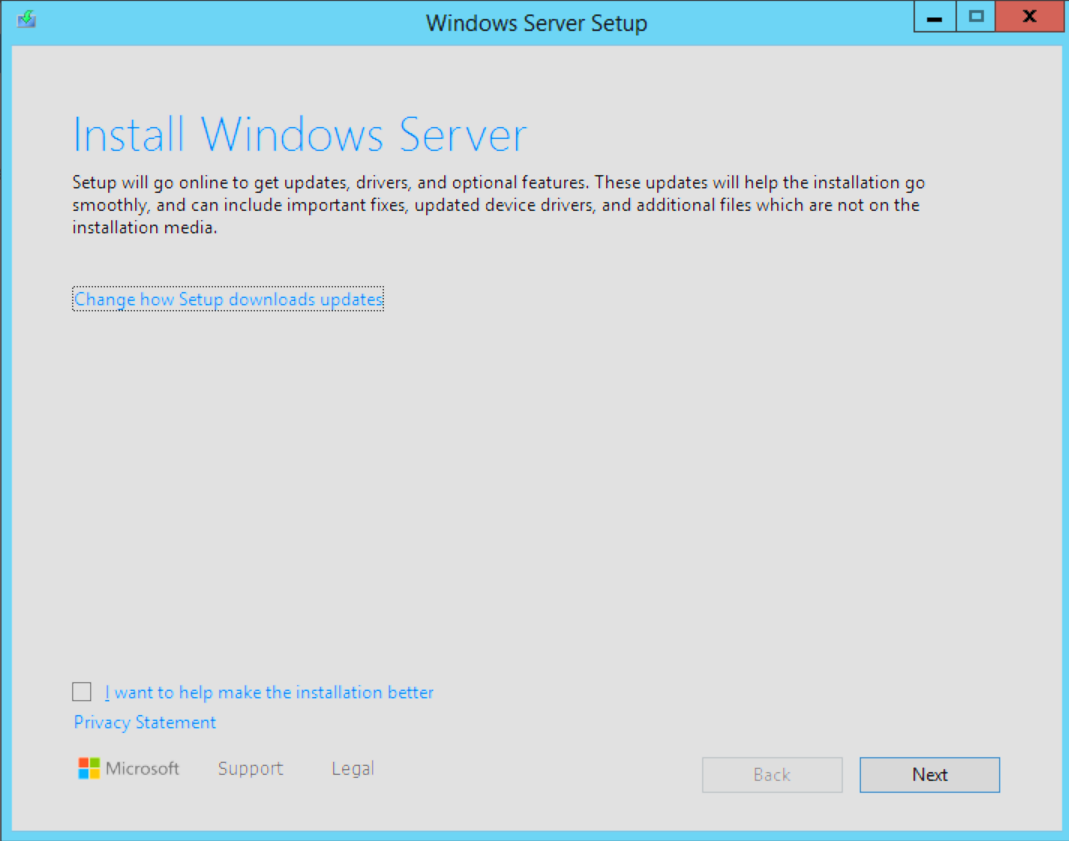Minimize the Windows Server Setup window
Image resolution: width=1069 pixels, height=841 pixels.
coord(934,18)
